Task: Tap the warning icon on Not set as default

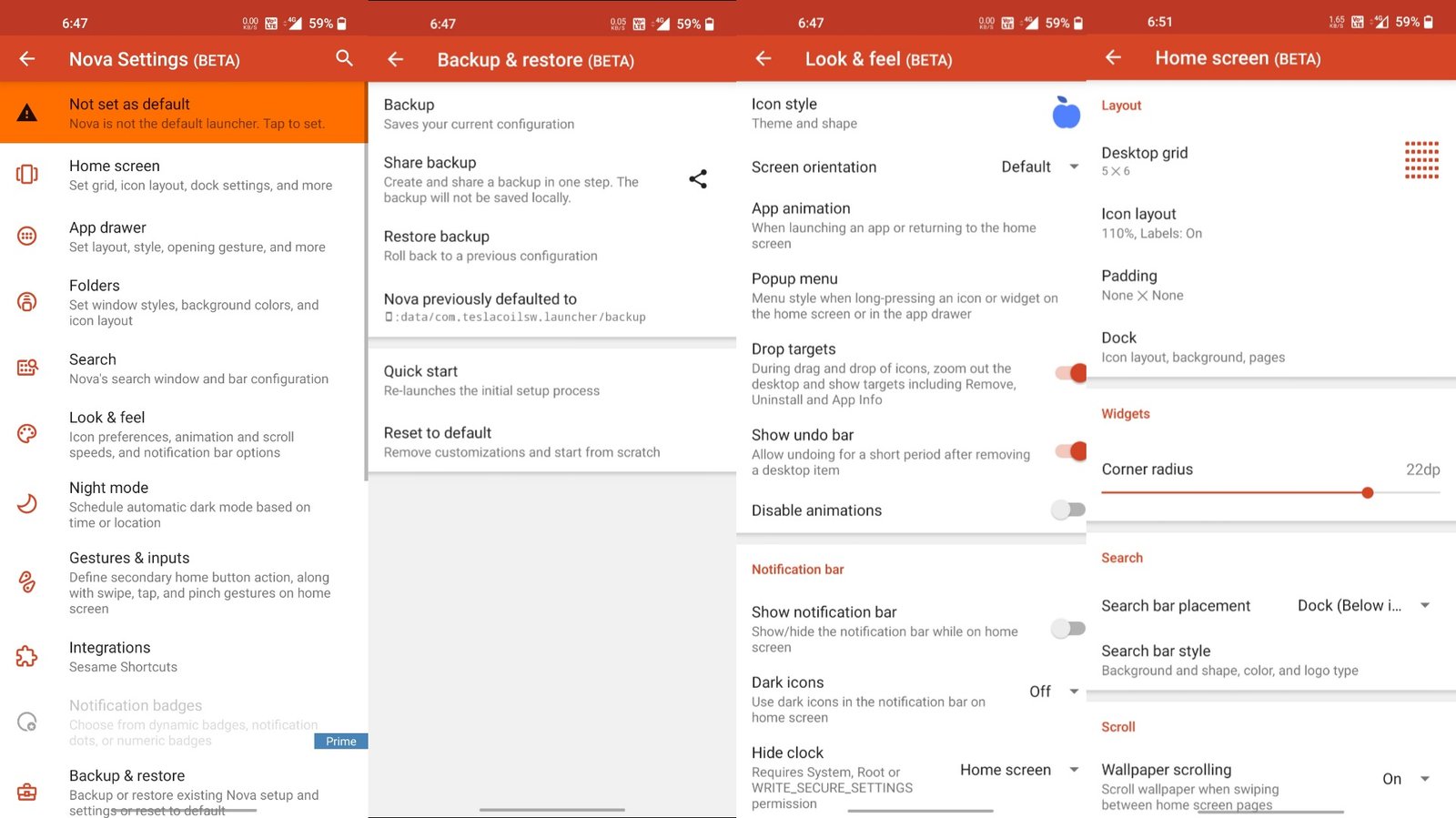Action: [27, 113]
